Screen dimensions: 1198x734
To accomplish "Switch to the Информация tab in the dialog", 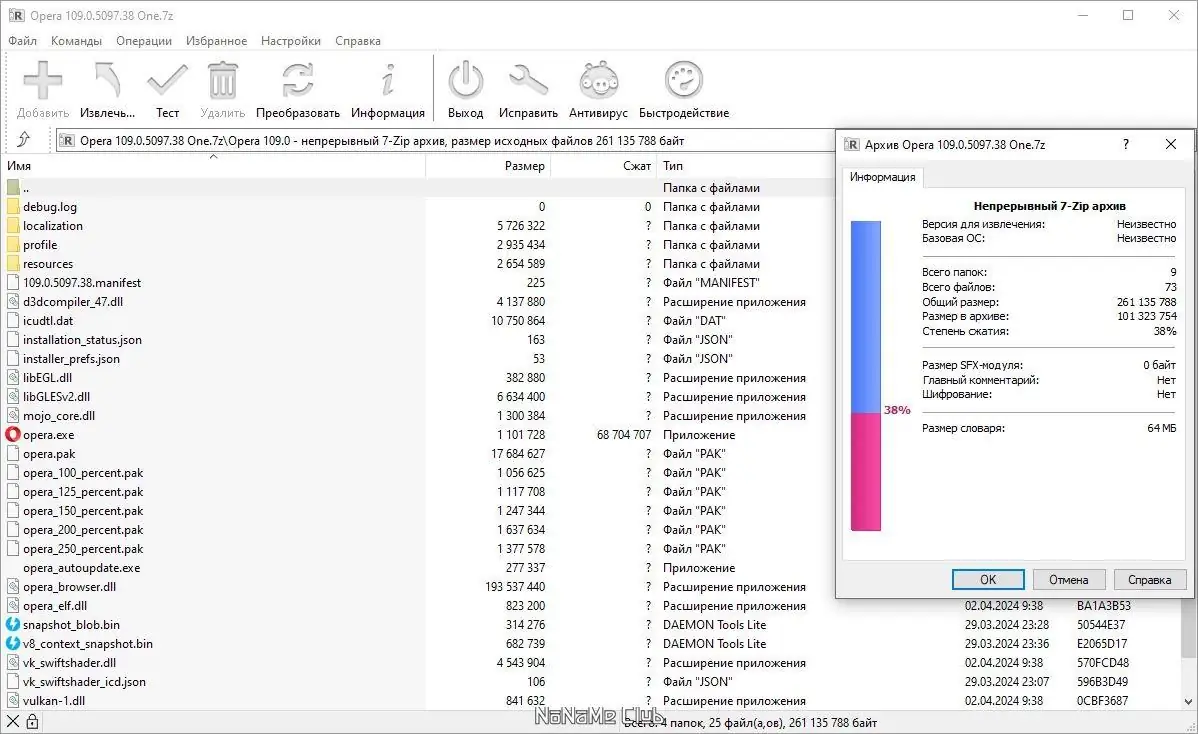I will coord(882,176).
